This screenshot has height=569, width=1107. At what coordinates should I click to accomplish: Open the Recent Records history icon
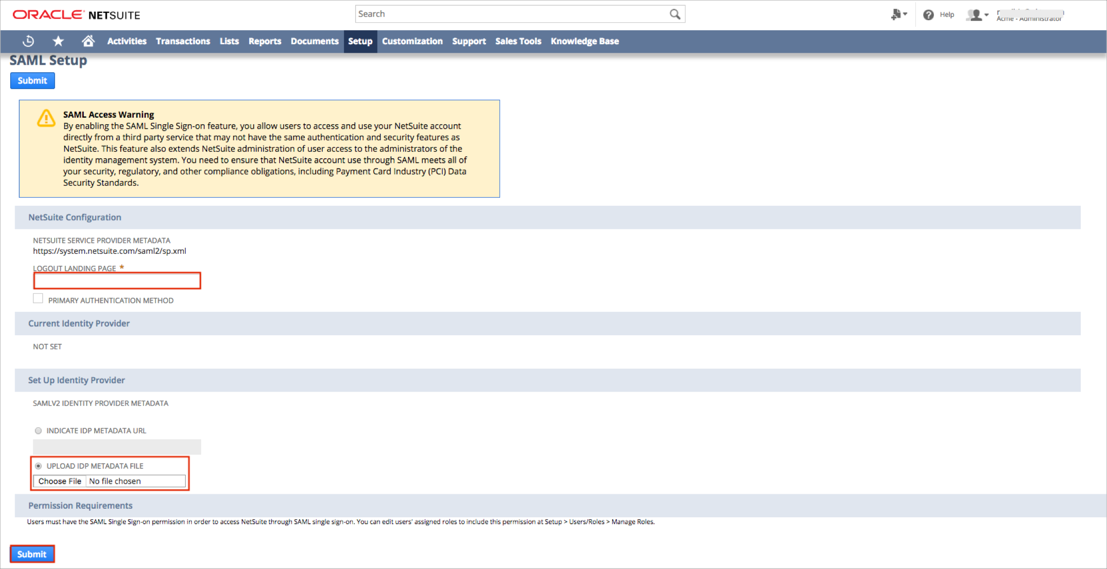click(28, 41)
